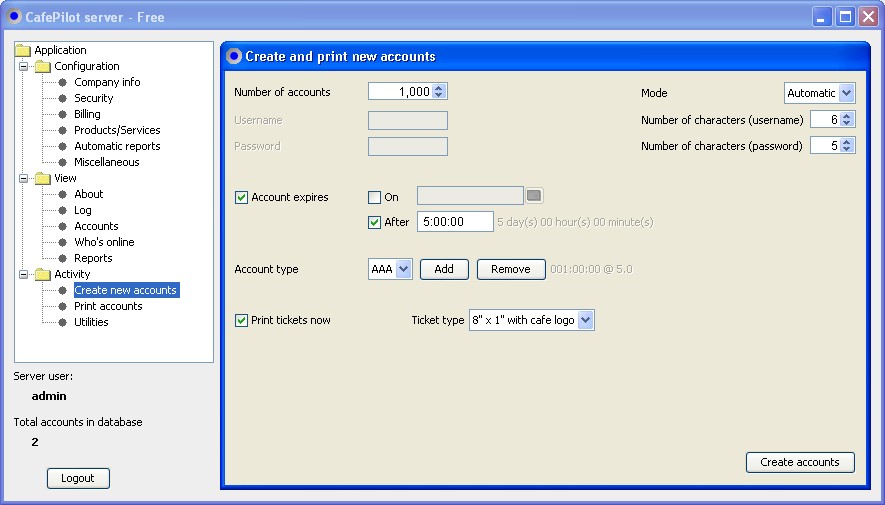This screenshot has width=885, height=505.
Task: Click the panel header circle icon
Action: [x=234, y=56]
